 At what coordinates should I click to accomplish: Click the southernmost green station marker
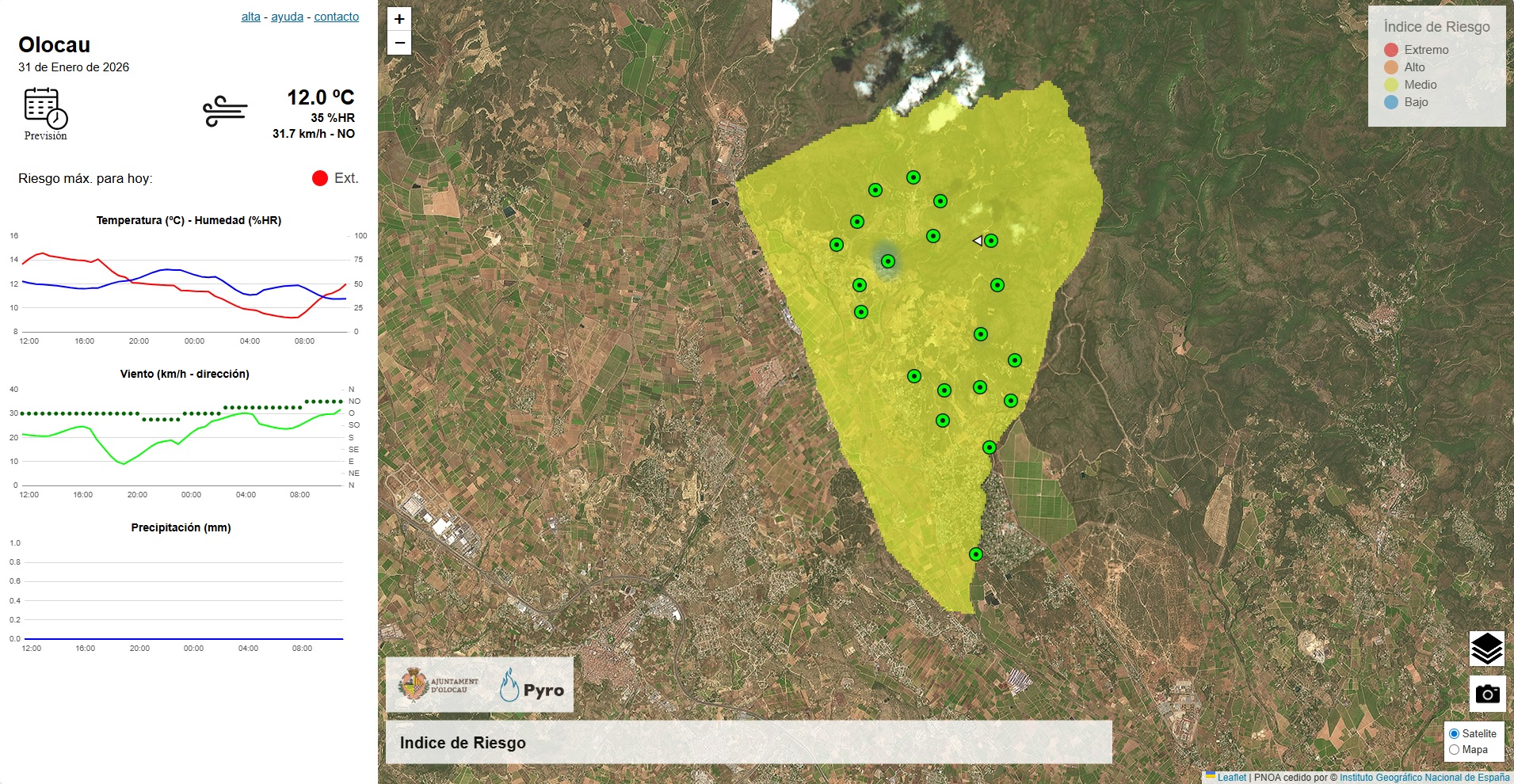pyautogui.click(x=976, y=554)
